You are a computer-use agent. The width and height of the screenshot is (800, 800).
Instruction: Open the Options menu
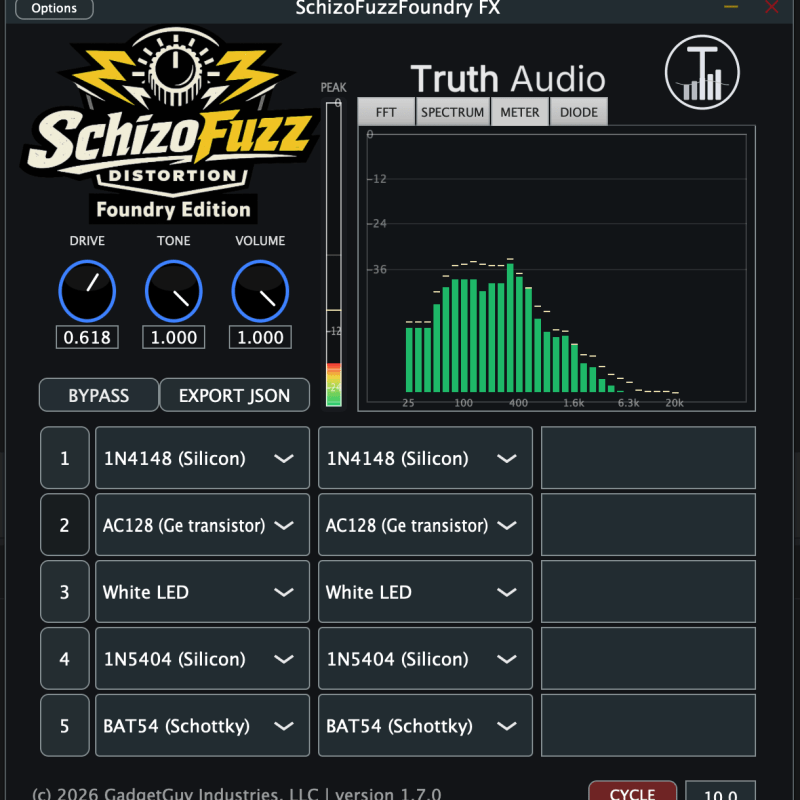(54, 8)
